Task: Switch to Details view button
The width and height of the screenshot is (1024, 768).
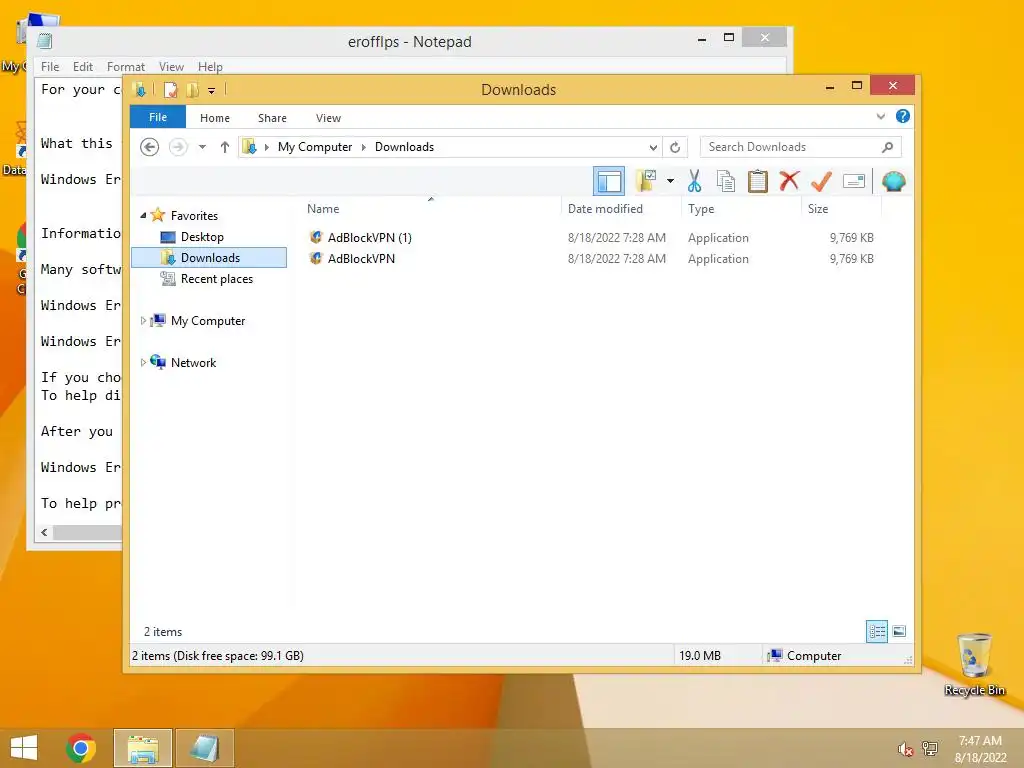Action: 876,632
